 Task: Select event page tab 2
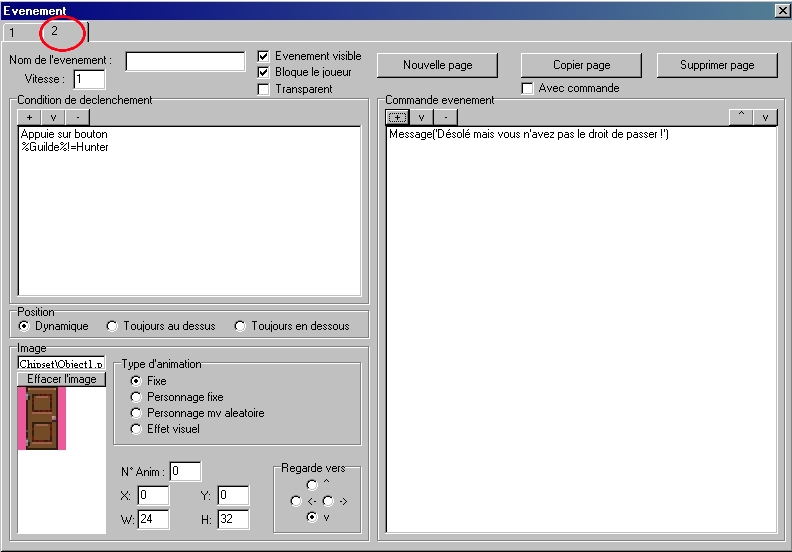(x=55, y=32)
